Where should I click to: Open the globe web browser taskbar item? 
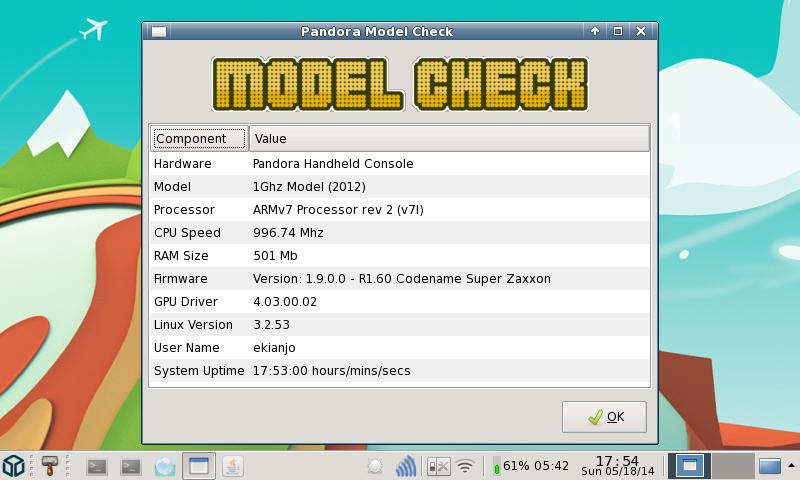click(x=164, y=465)
